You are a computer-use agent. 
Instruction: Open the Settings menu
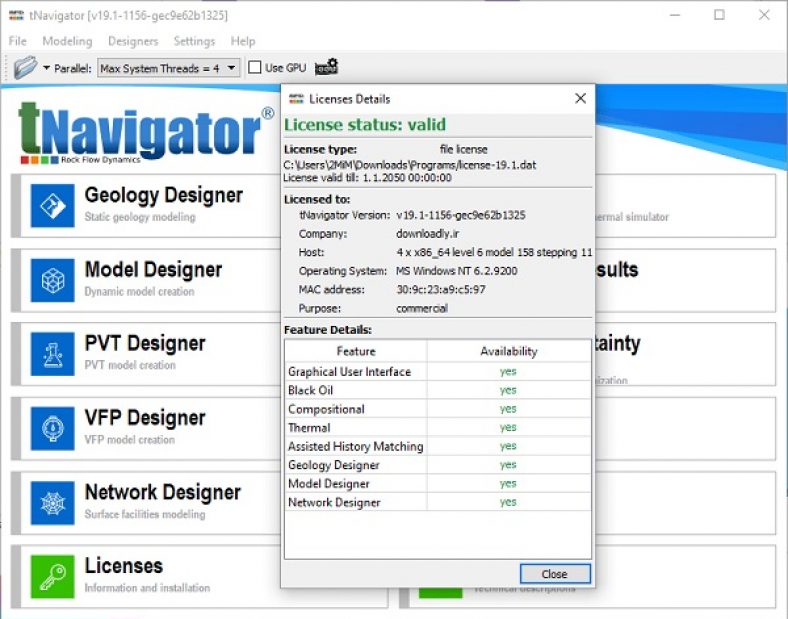point(194,41)
